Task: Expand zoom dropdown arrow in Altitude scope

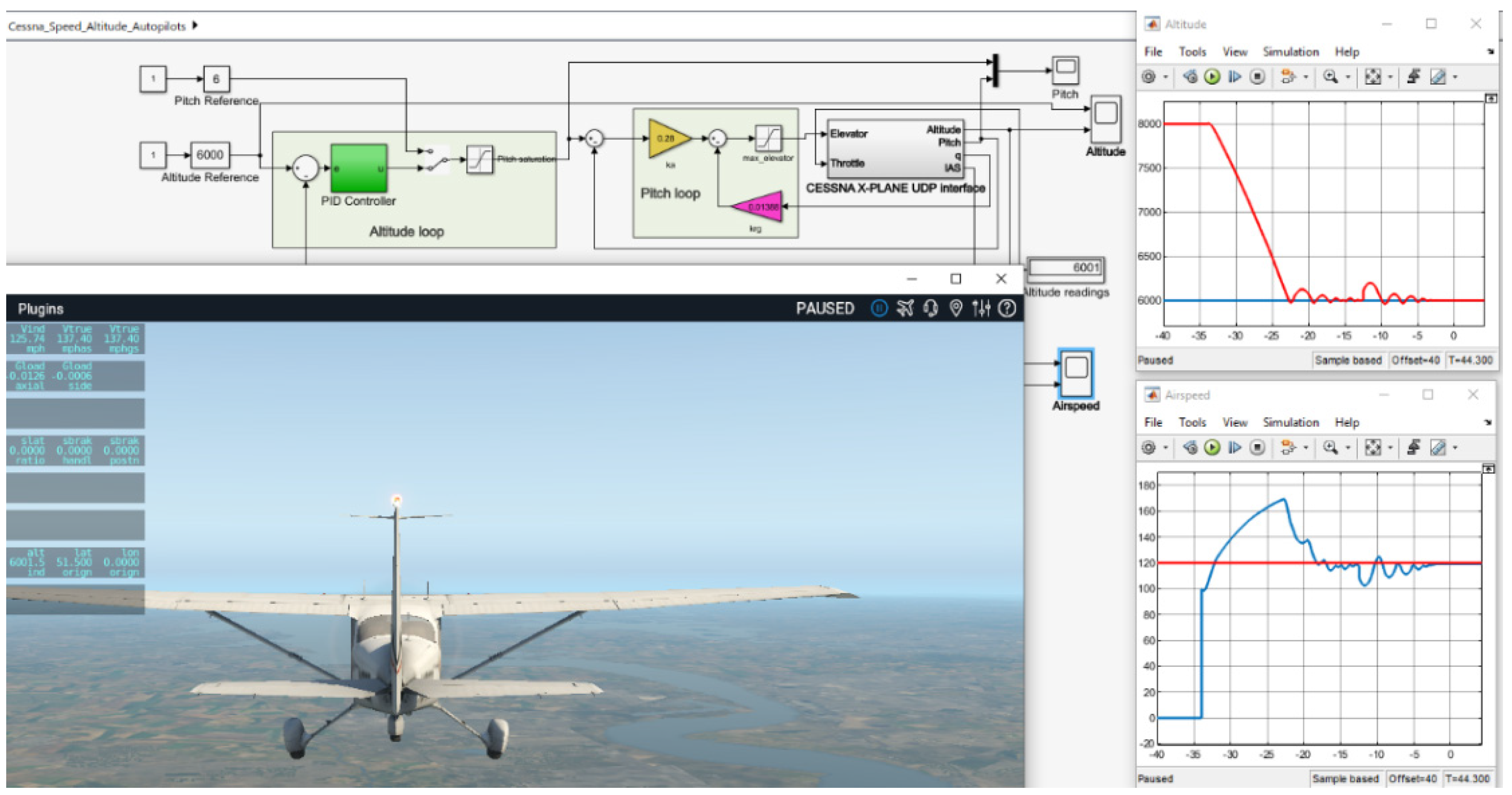Action: pyautogui.click(x=1347, y=77)
